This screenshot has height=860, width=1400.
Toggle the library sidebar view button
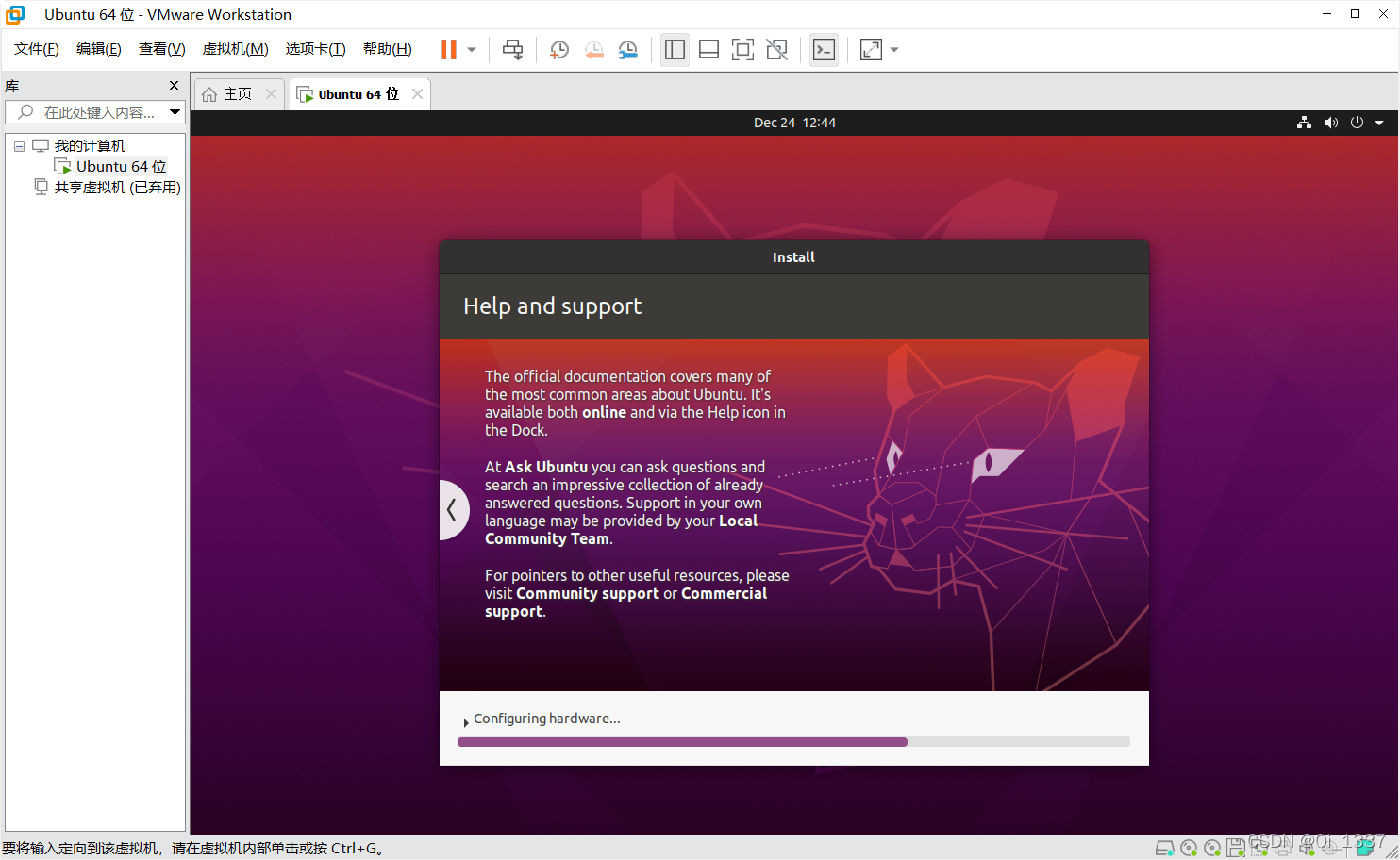point(675,50)
